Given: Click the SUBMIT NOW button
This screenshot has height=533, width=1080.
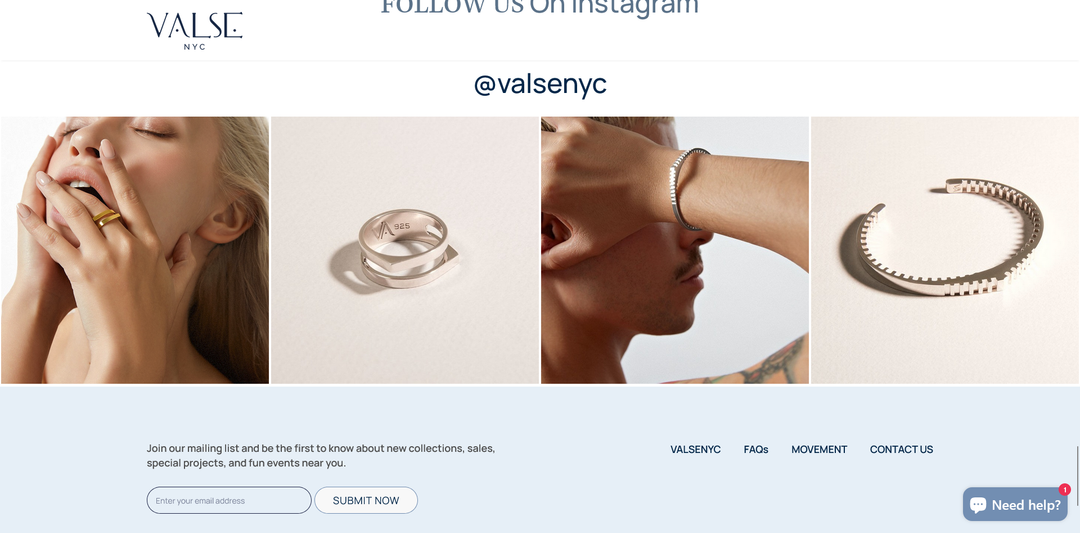Looking at the screenshot, I should 366,501.
